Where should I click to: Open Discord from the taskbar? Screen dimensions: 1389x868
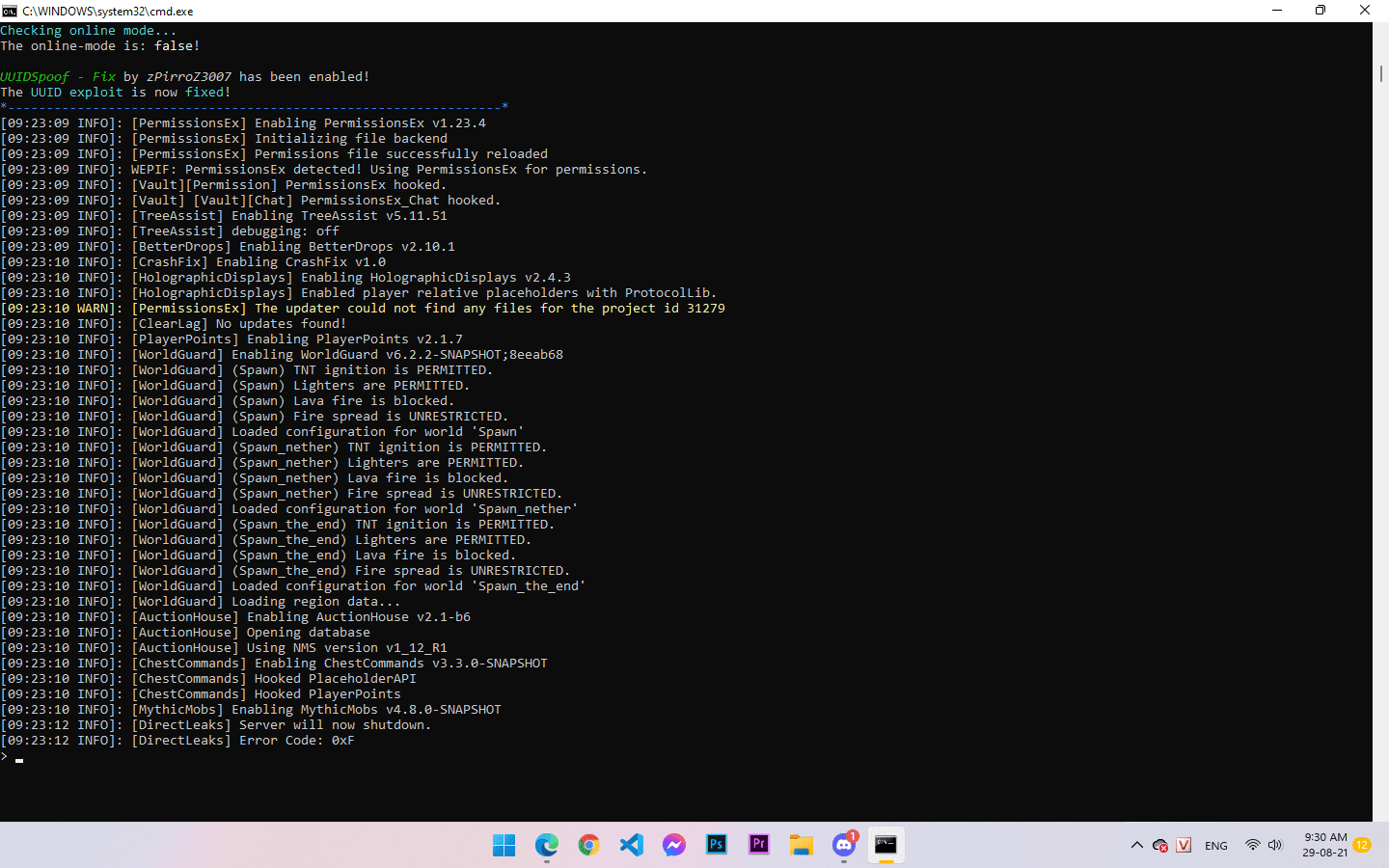point(844,845)
